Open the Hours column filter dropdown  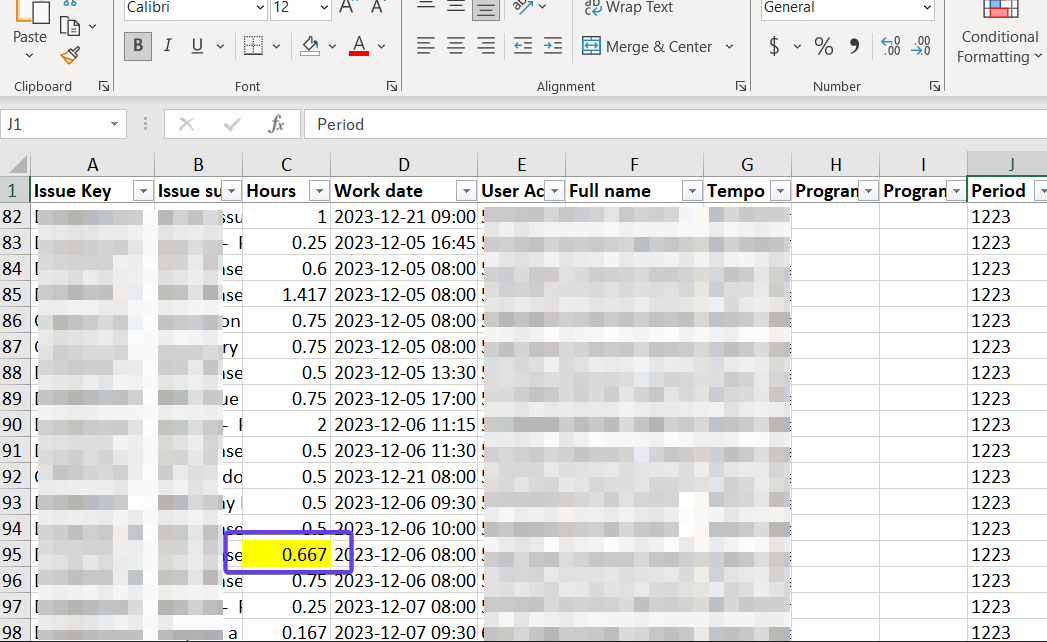coord(319,191)
